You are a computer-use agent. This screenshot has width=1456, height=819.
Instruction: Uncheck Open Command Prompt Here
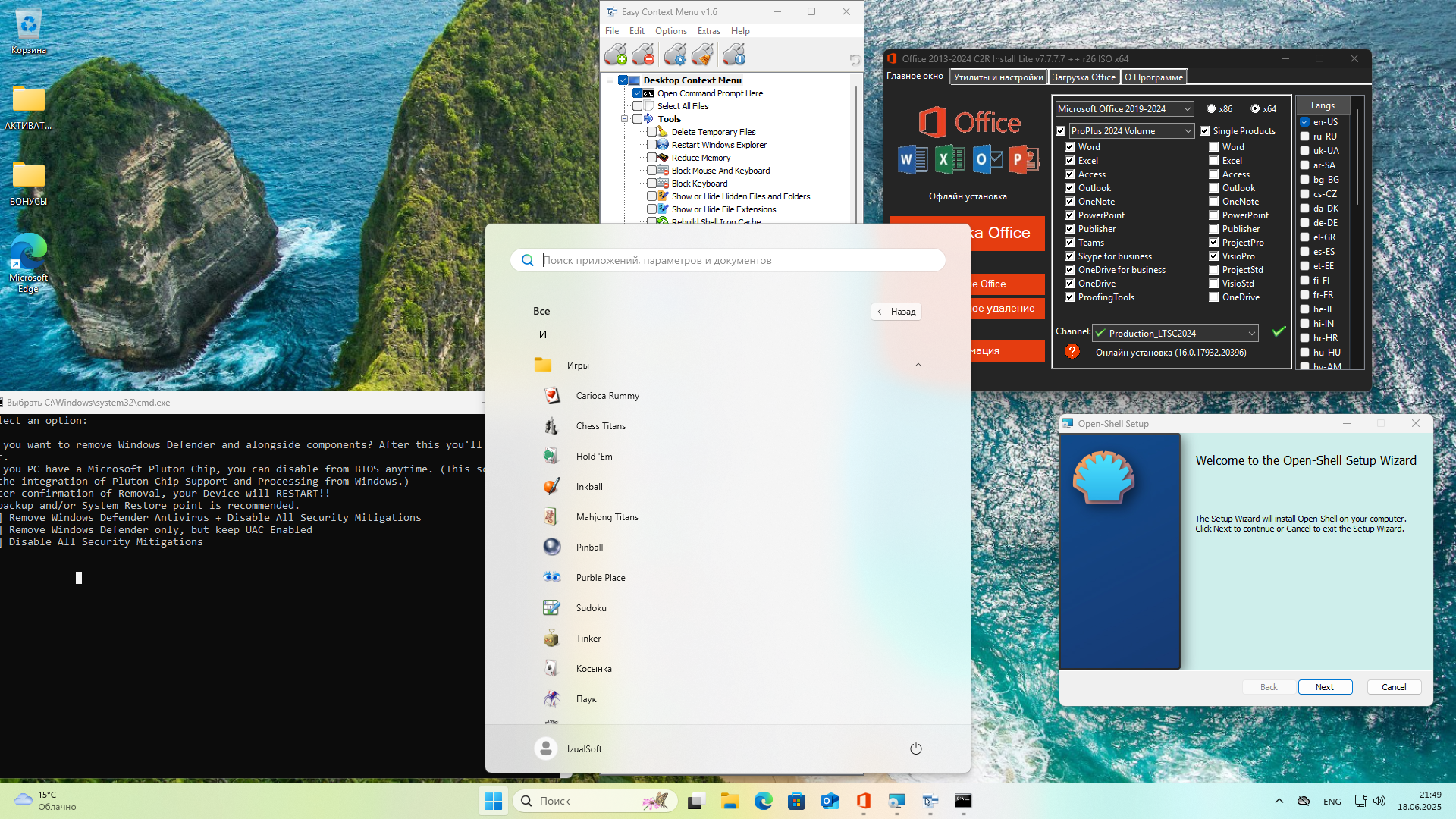click(x=637, y=93)
